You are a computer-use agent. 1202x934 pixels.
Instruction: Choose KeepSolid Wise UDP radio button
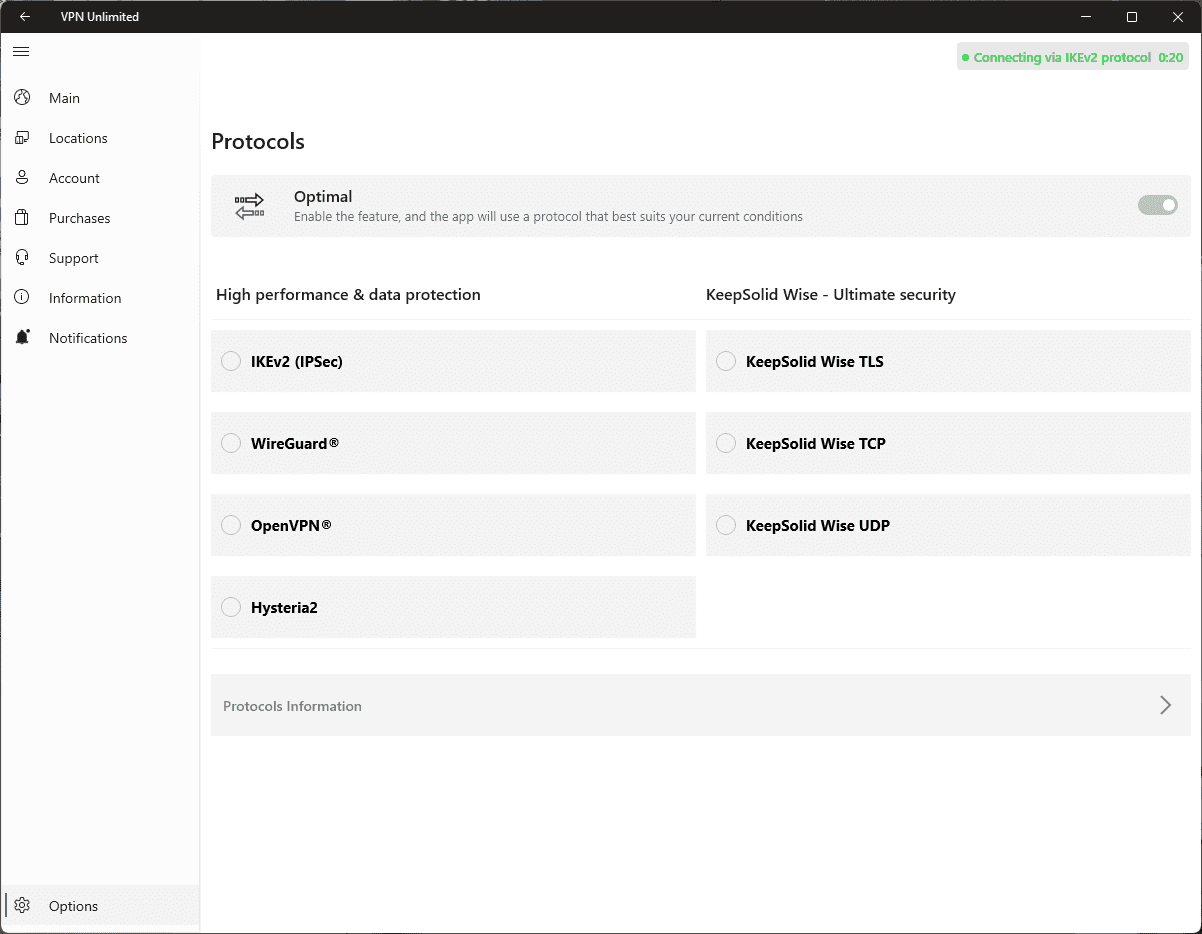coord(726,525)
